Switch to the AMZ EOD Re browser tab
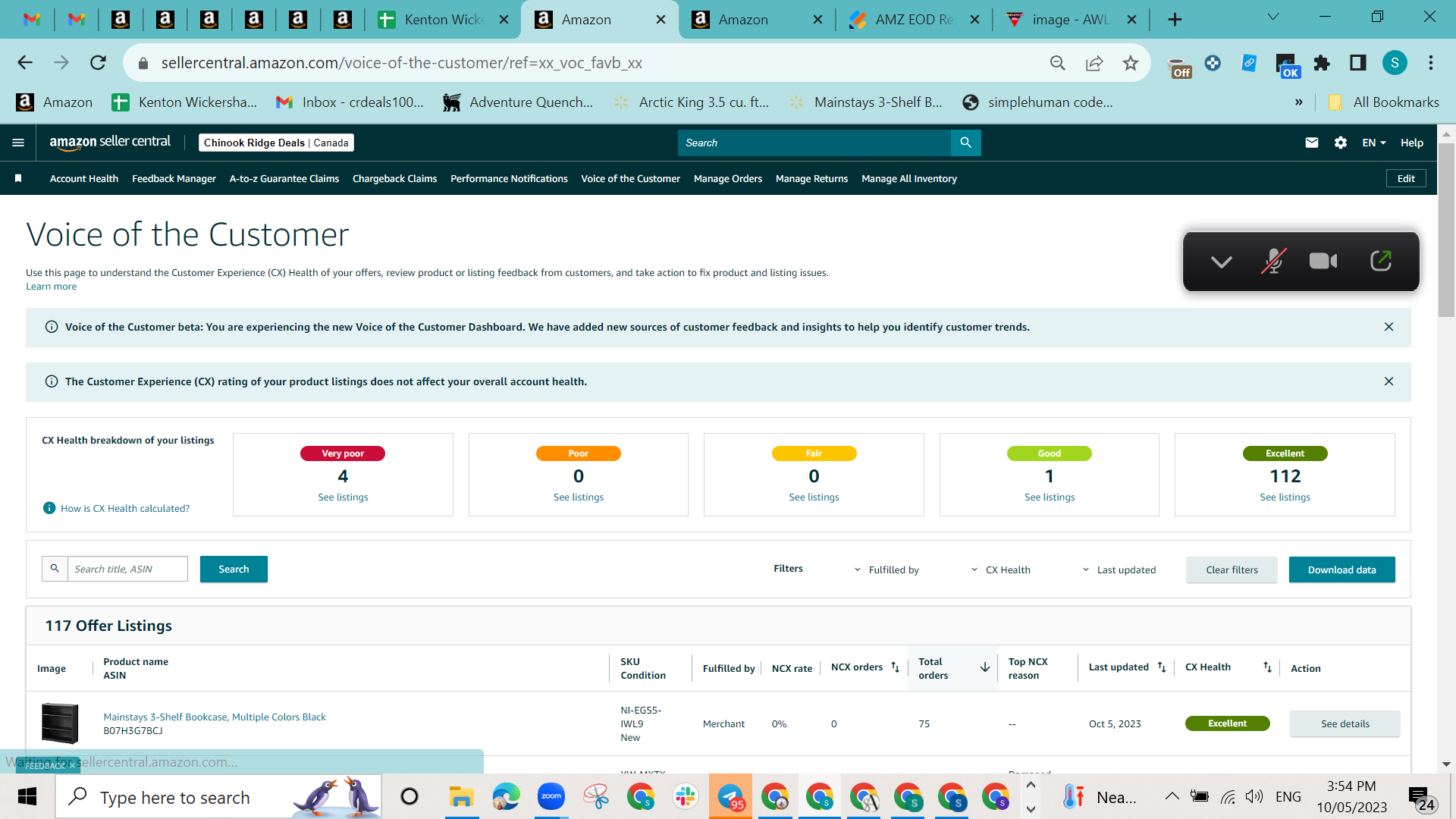 point(913,20)
